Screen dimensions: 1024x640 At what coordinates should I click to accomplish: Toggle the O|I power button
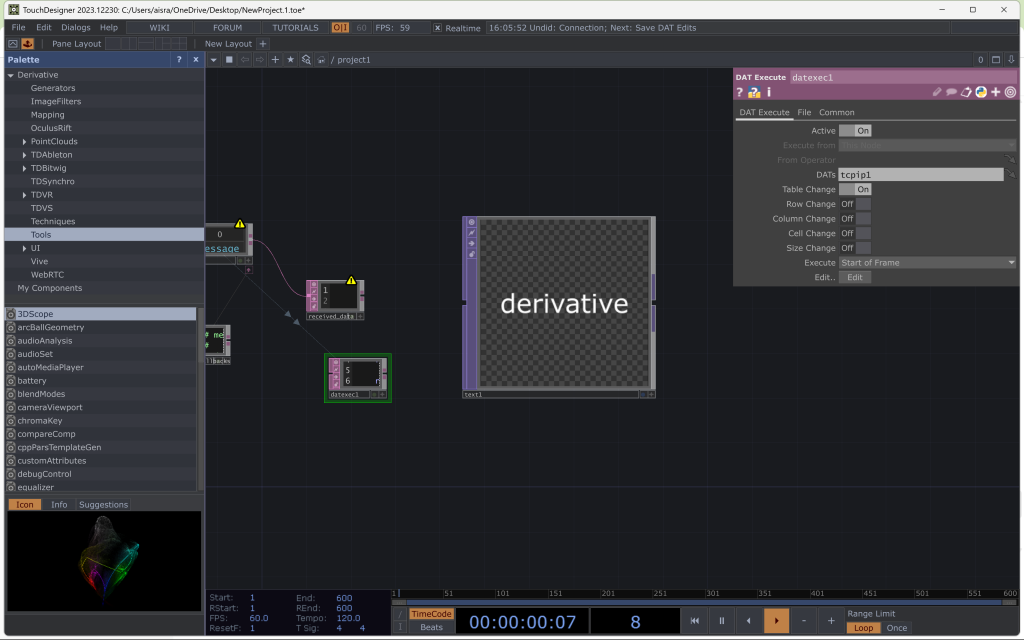[340, 27]
